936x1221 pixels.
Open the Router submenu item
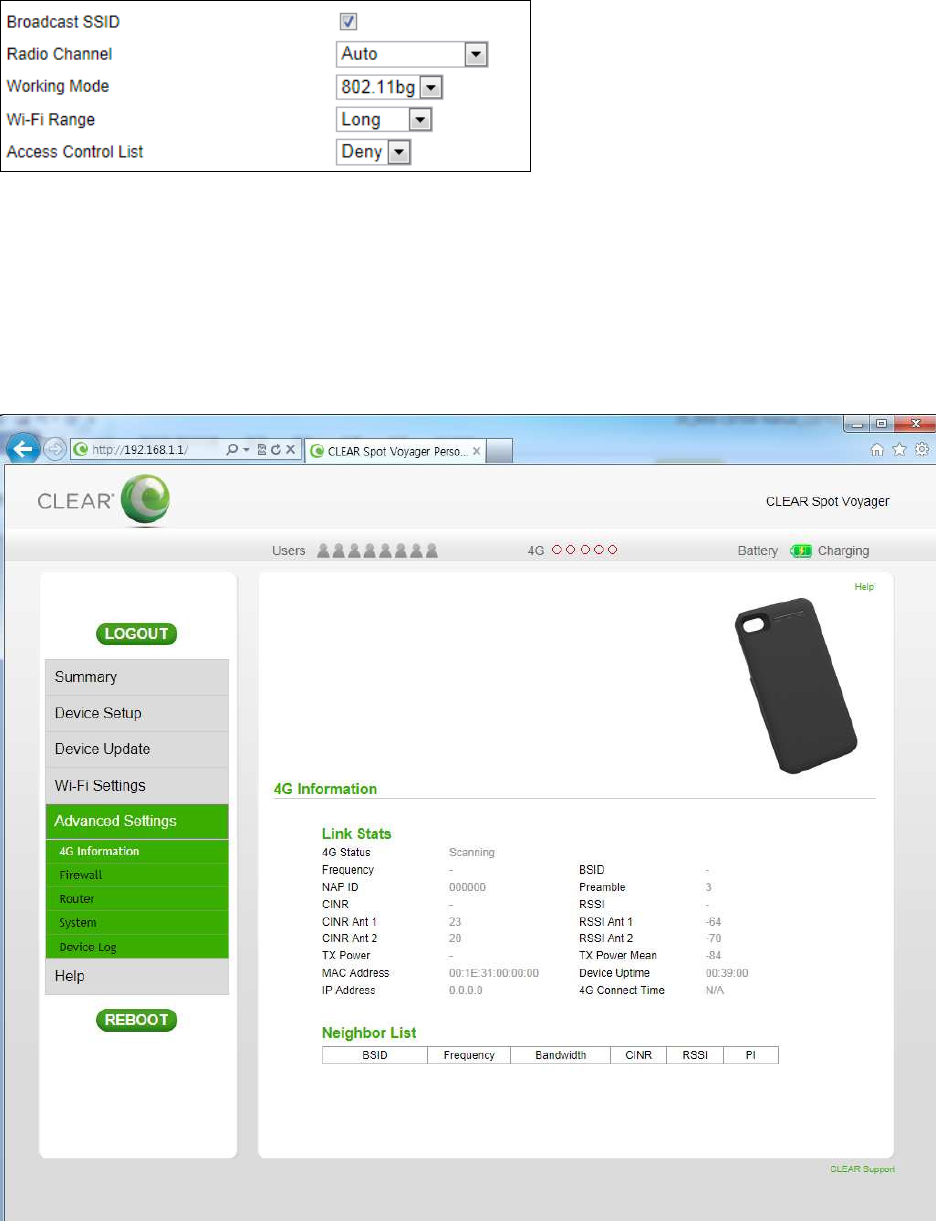pos(137,899)
